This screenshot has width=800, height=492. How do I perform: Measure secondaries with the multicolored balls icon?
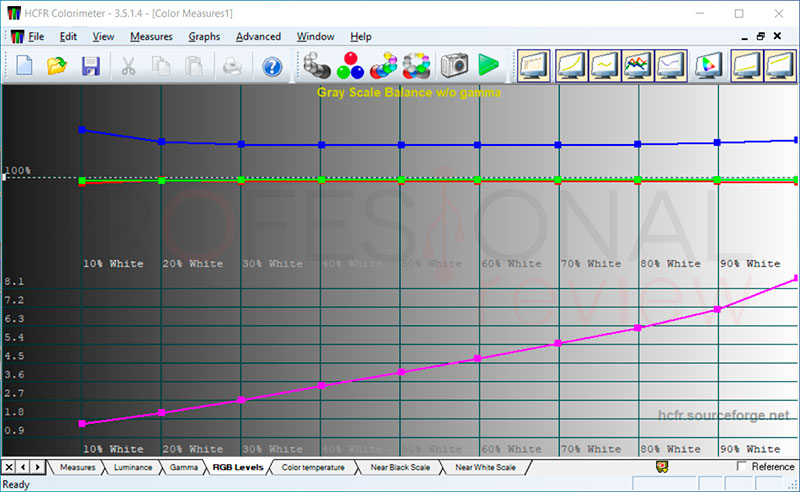(383, 65)
